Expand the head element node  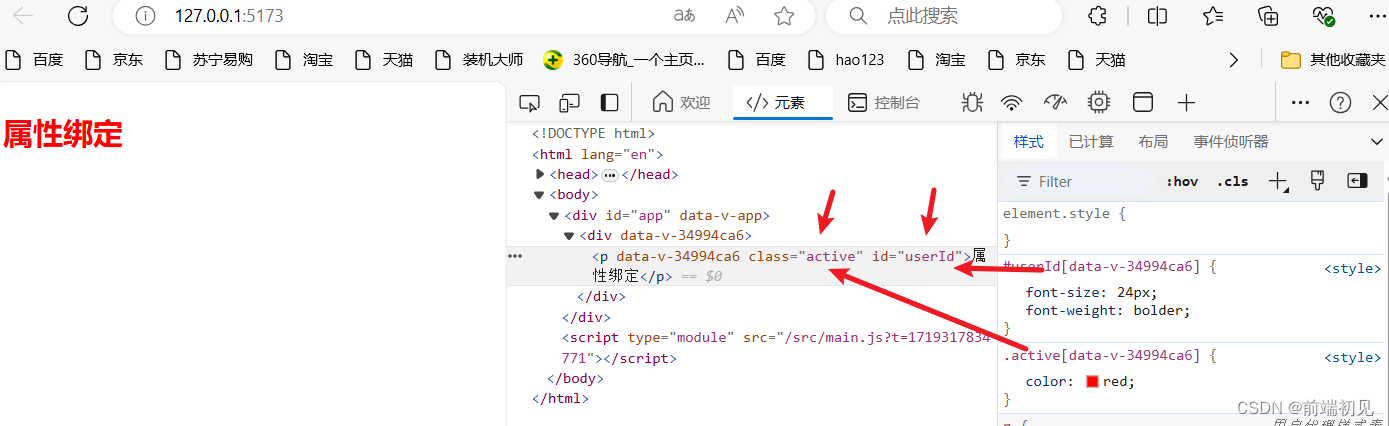click(541, 174)
